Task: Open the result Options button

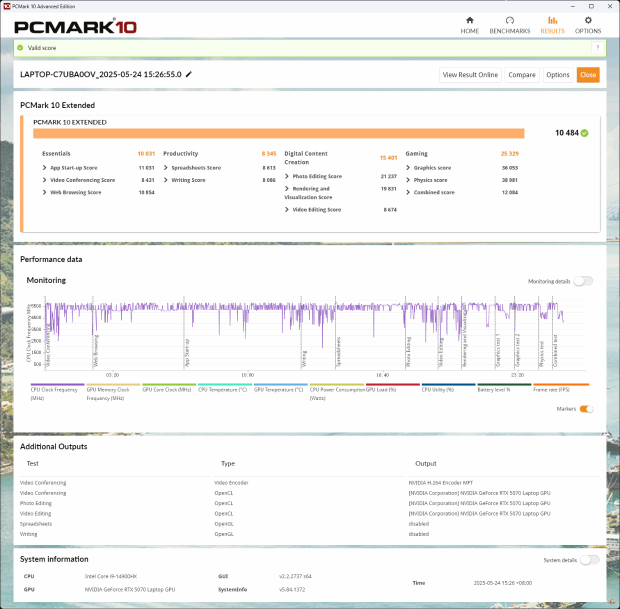Action: click(557, 75)
